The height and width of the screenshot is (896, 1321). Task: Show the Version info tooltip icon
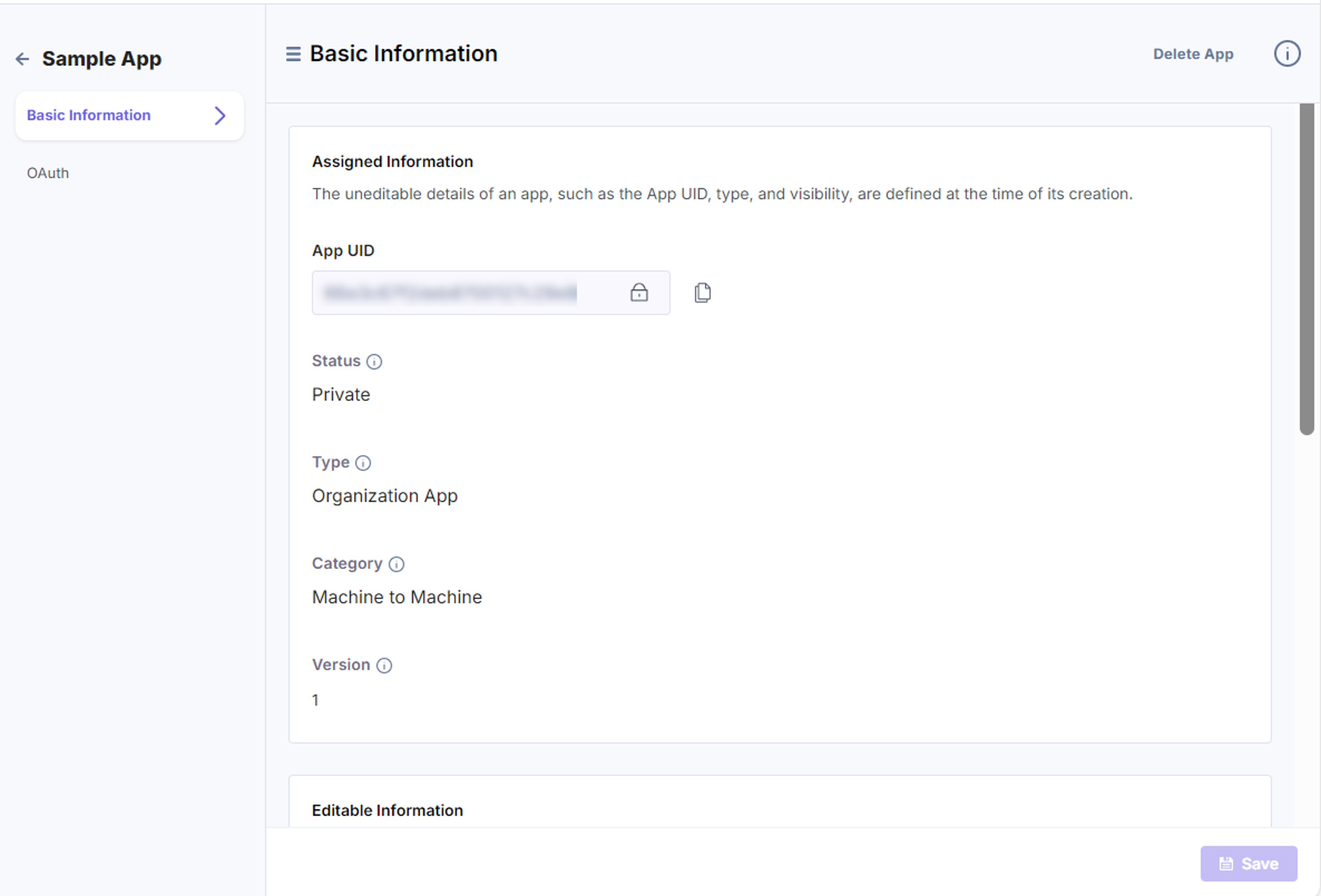click(x=384, y=665)
